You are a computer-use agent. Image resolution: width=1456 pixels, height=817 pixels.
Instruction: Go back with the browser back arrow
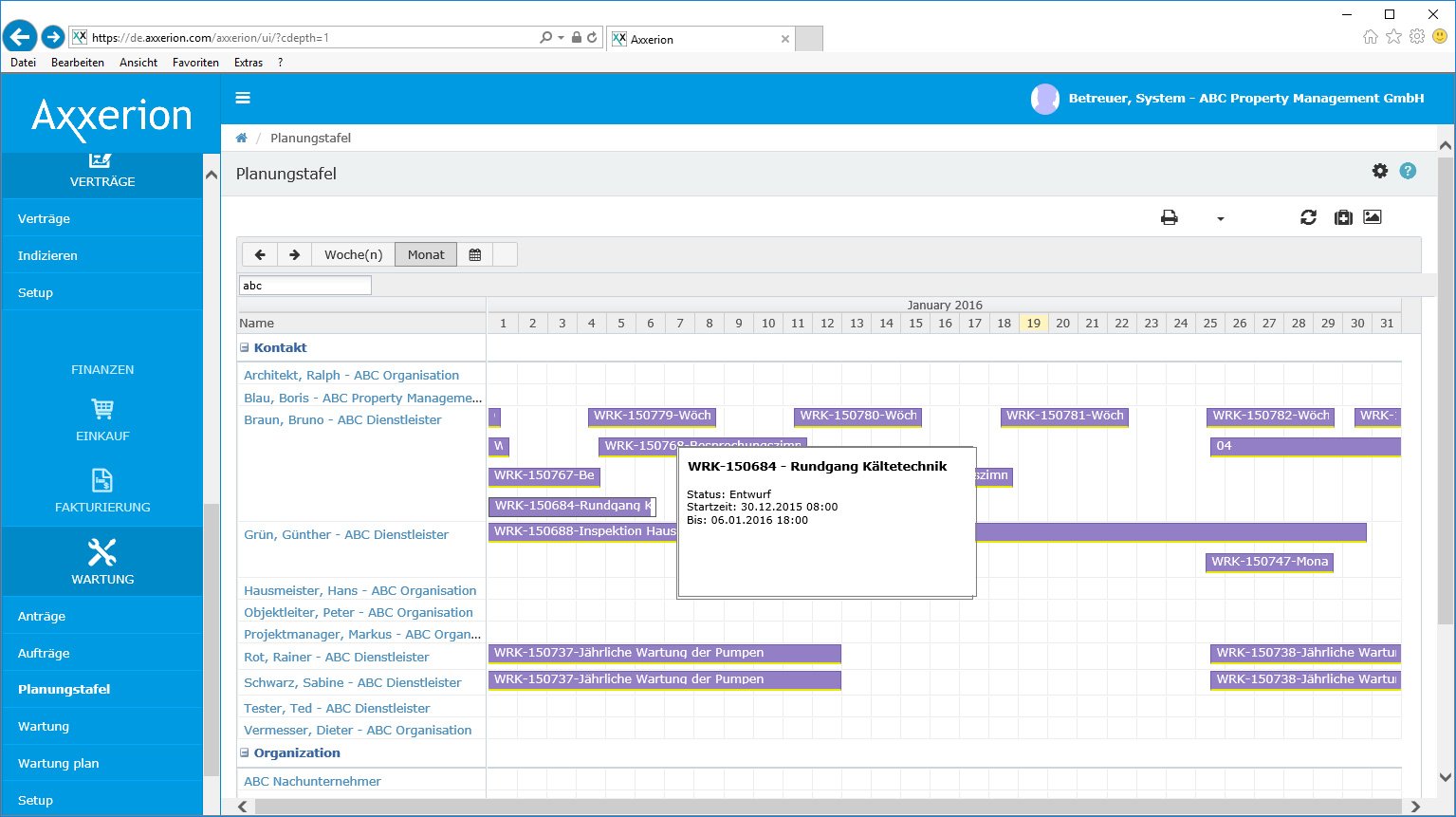tap(20, 37)
